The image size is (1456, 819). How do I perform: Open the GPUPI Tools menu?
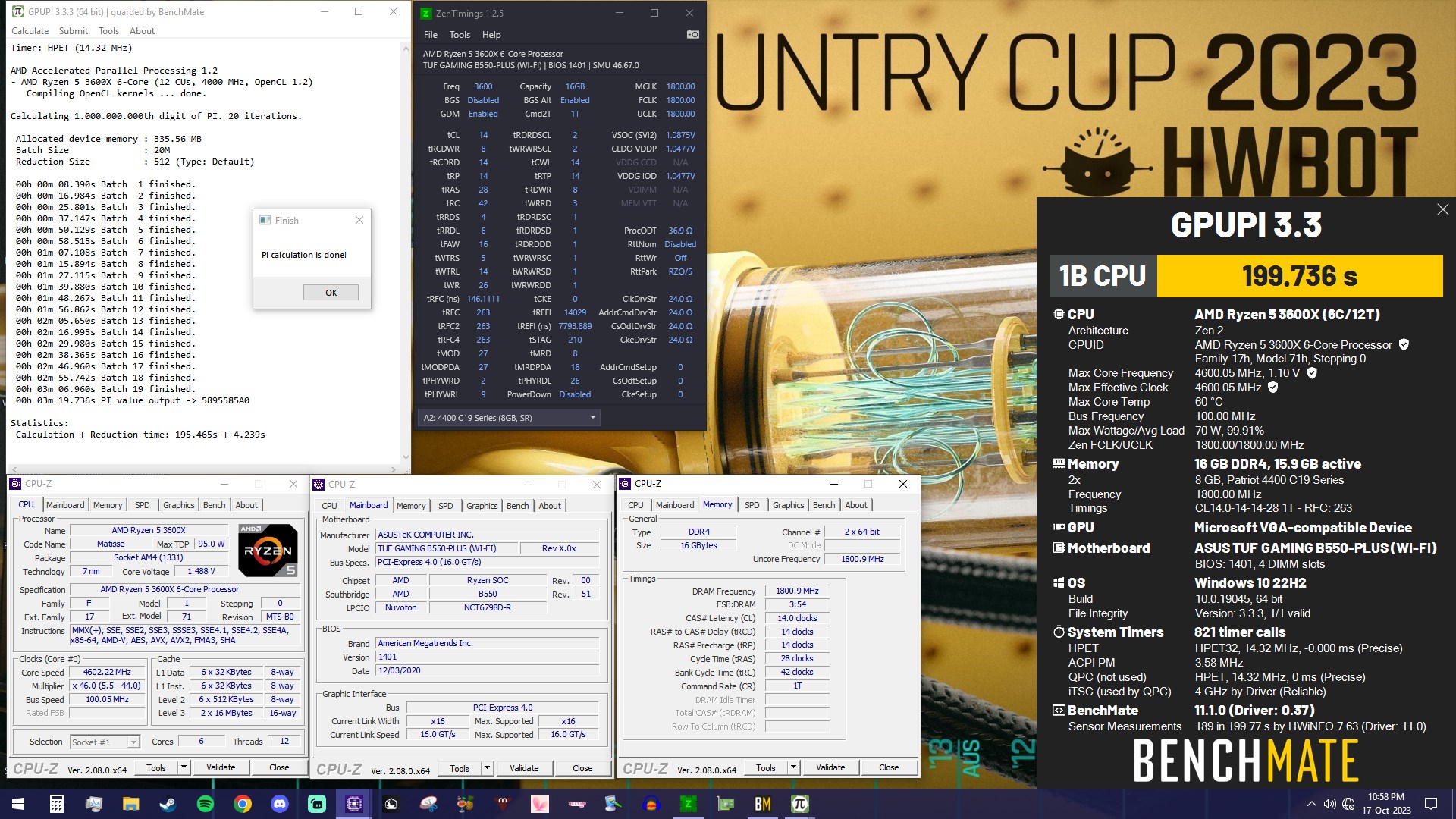click(x=108, y=31)
